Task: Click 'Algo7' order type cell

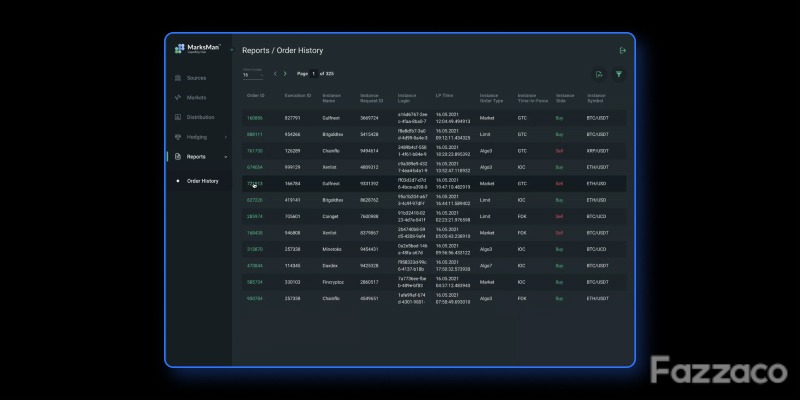Action: (x=486, y=266)
